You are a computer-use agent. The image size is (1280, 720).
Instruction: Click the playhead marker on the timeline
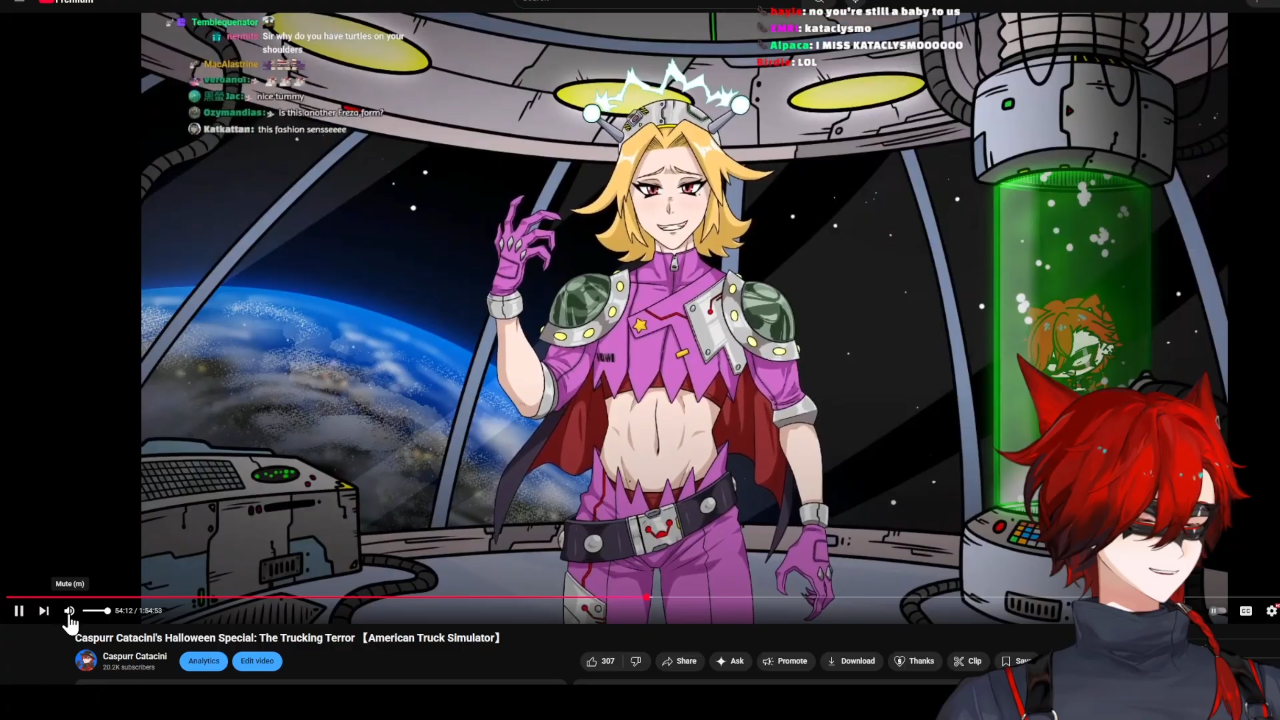(x=646, y=597)
